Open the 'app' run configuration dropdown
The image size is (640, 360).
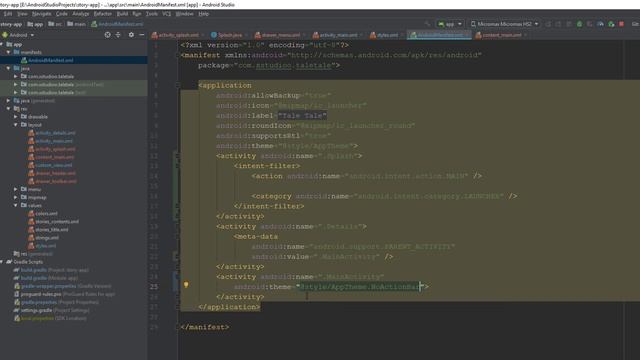(449, 24)
